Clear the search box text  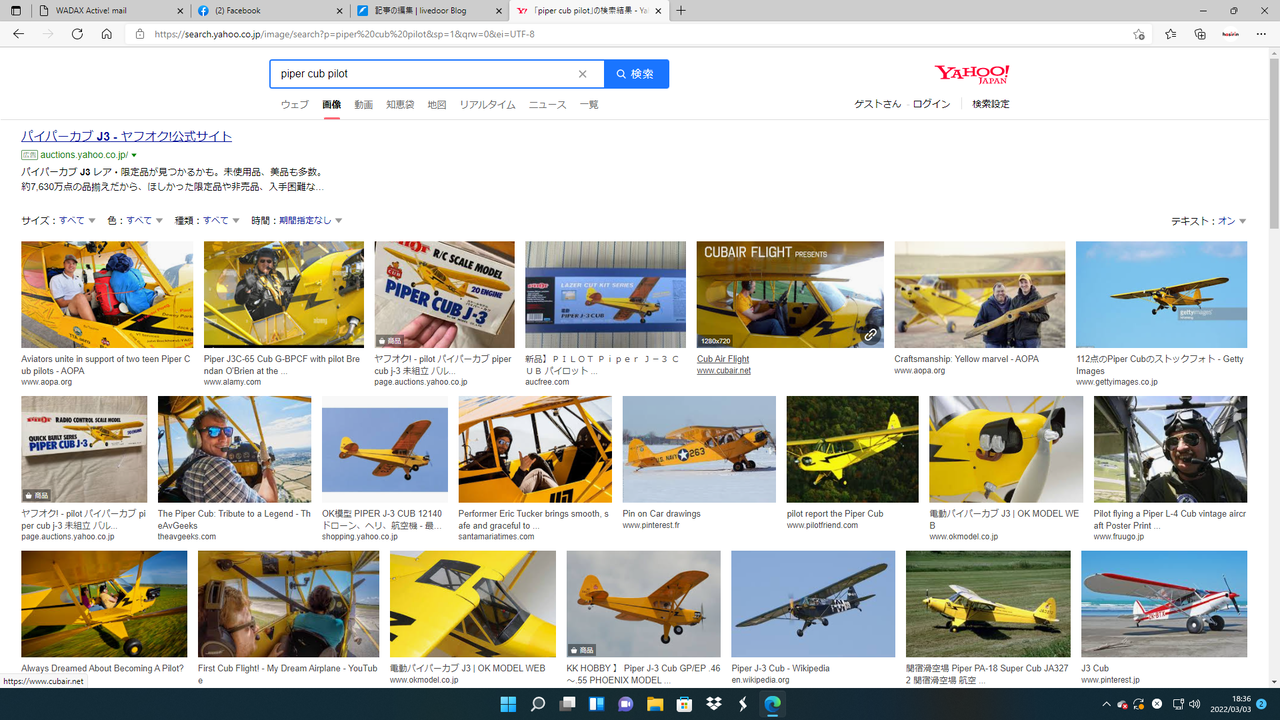point(582,74)
